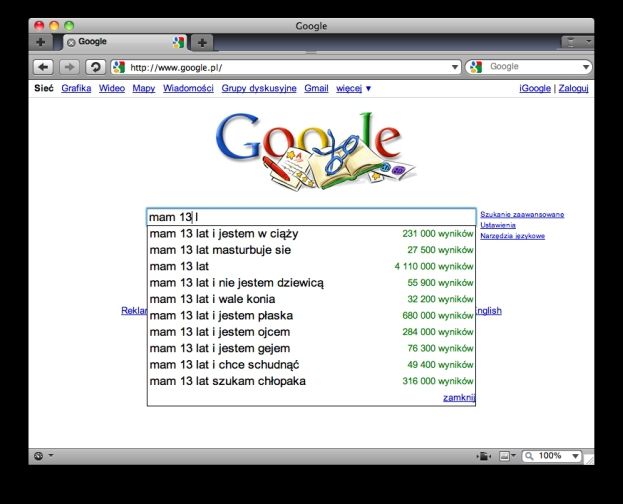Open the Narzędzia językowe link
The height and width of the screenshot is (504, 623).
click(513, 236)
